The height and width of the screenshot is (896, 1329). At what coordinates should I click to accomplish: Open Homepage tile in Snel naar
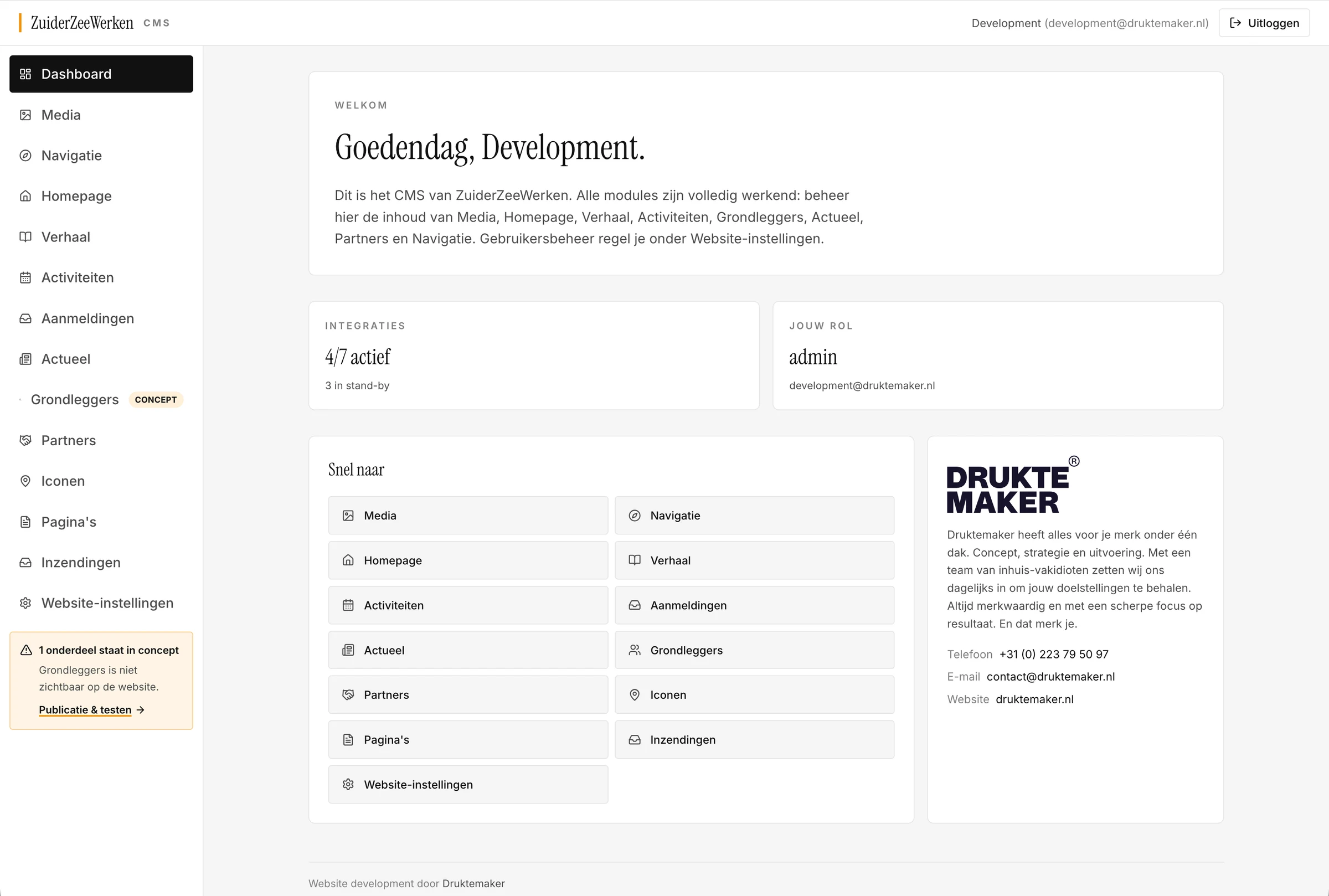coord(468,560)
